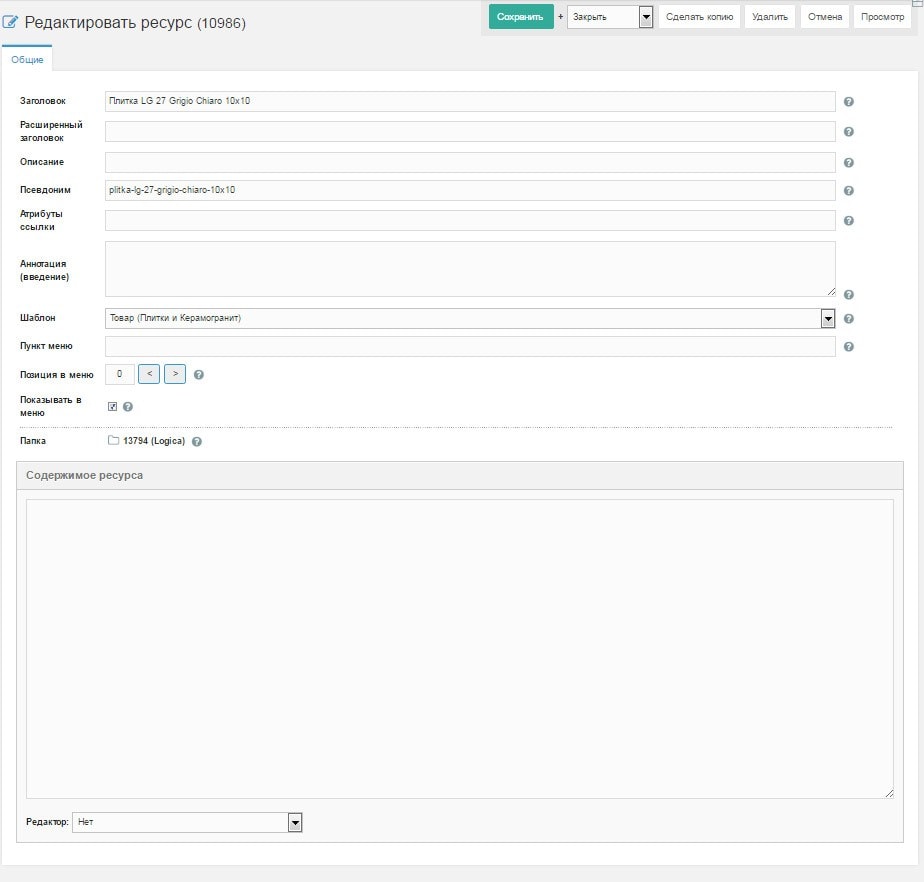The height and width of the screenshot is (882, 924).
Task: Toggle the Показывать в меню checkbox
Action: pyautogui.click(x=112, y=407)
